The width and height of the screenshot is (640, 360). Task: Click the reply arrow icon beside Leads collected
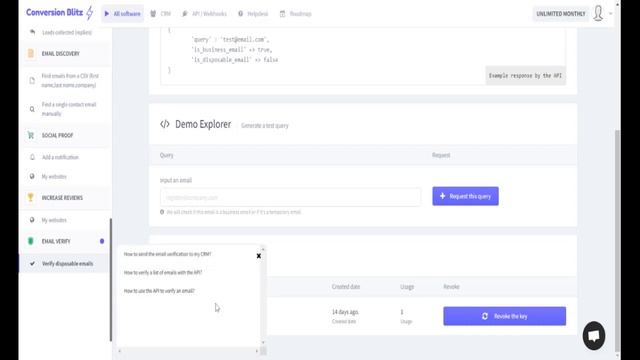tap(32, 32)
